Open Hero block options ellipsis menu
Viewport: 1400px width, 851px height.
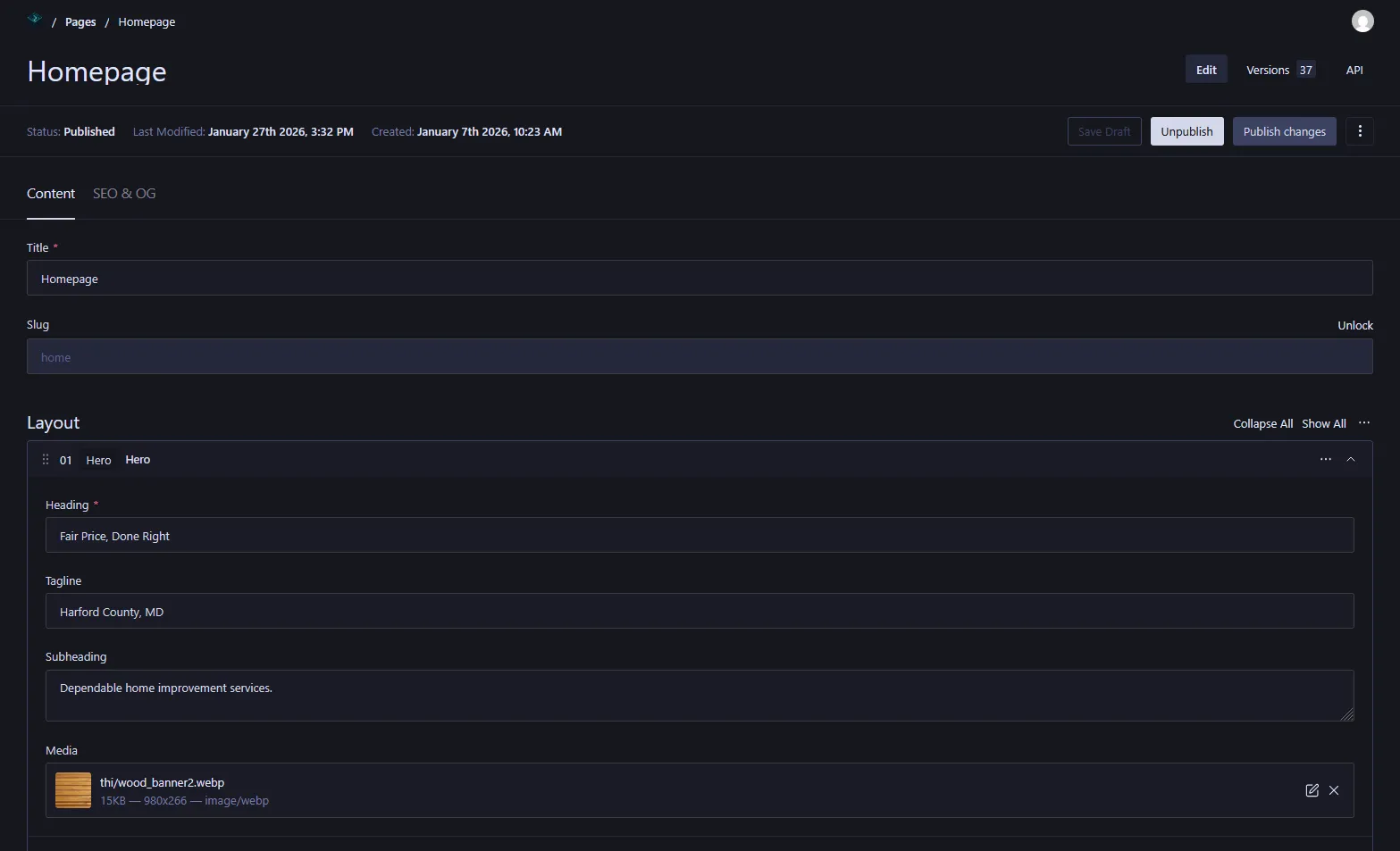coord(1325,460)
